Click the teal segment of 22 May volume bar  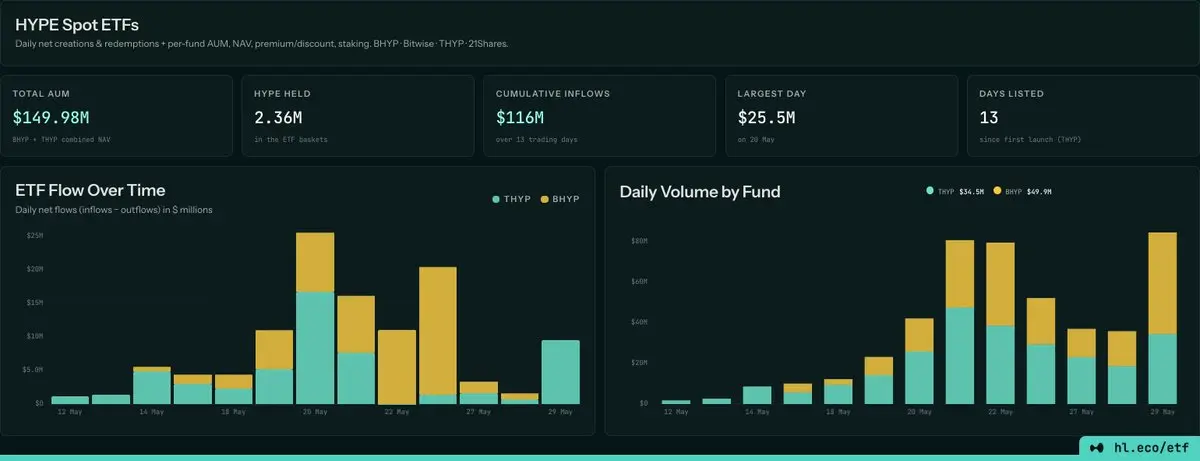[1000, 365]
